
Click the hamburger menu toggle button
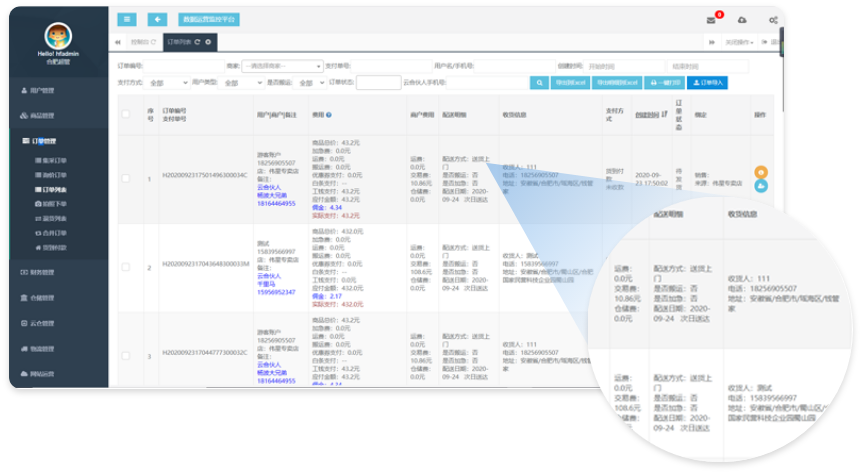(x=127, y=19)
